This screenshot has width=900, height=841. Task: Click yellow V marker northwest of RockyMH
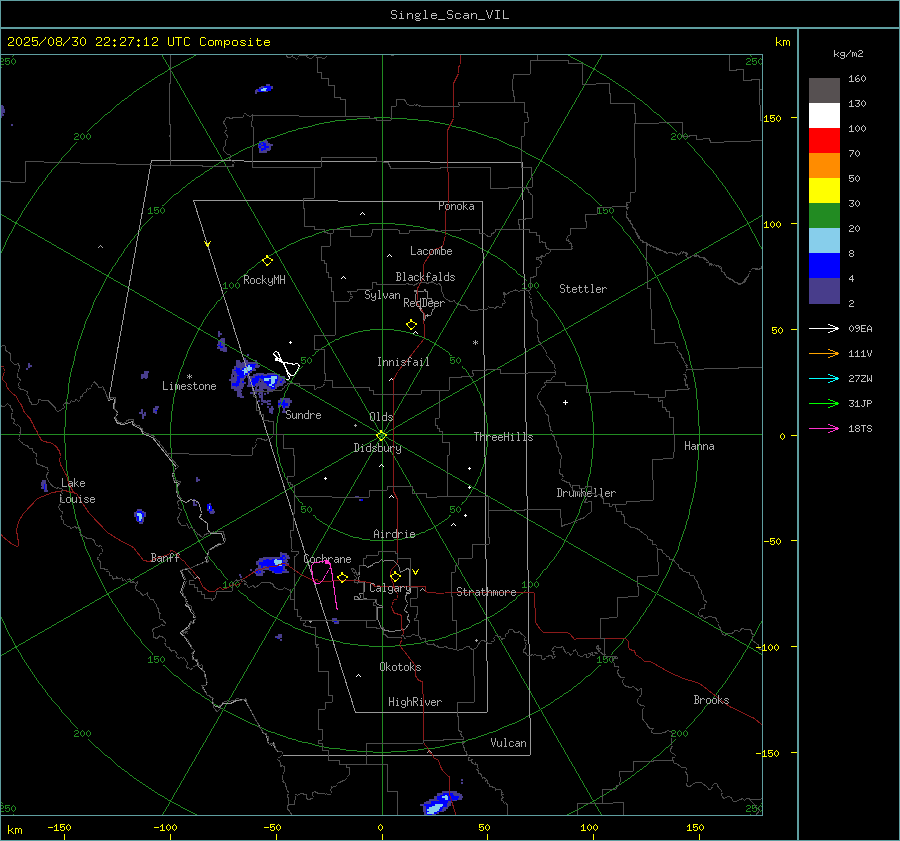(208, 244)
